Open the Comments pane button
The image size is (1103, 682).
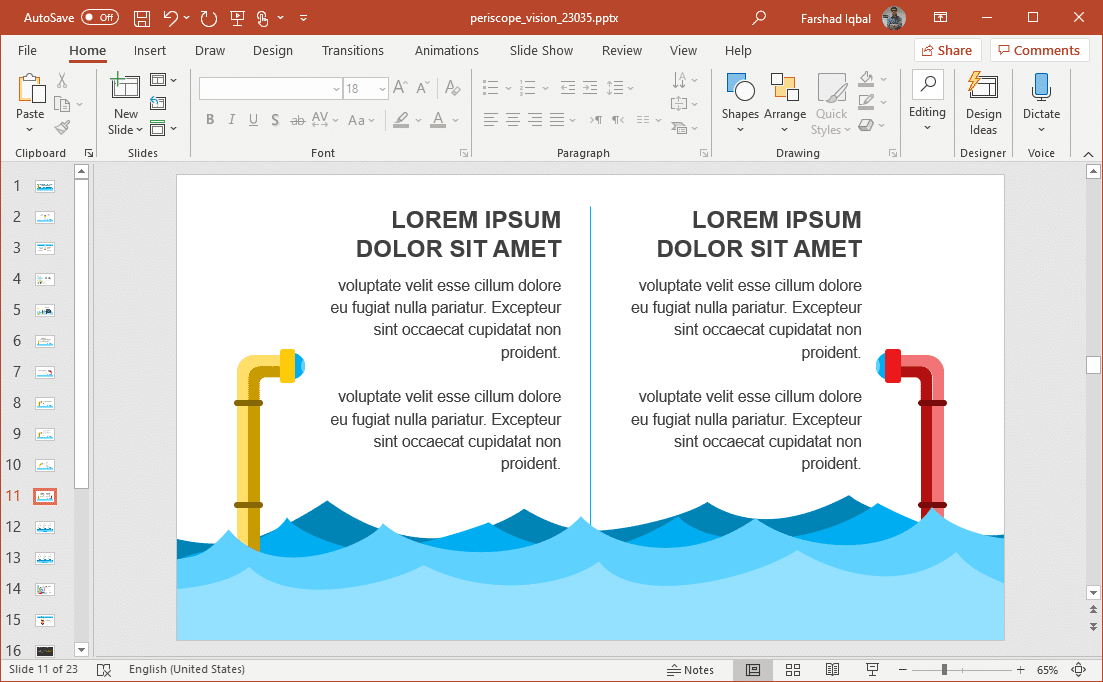(1039, 51)
